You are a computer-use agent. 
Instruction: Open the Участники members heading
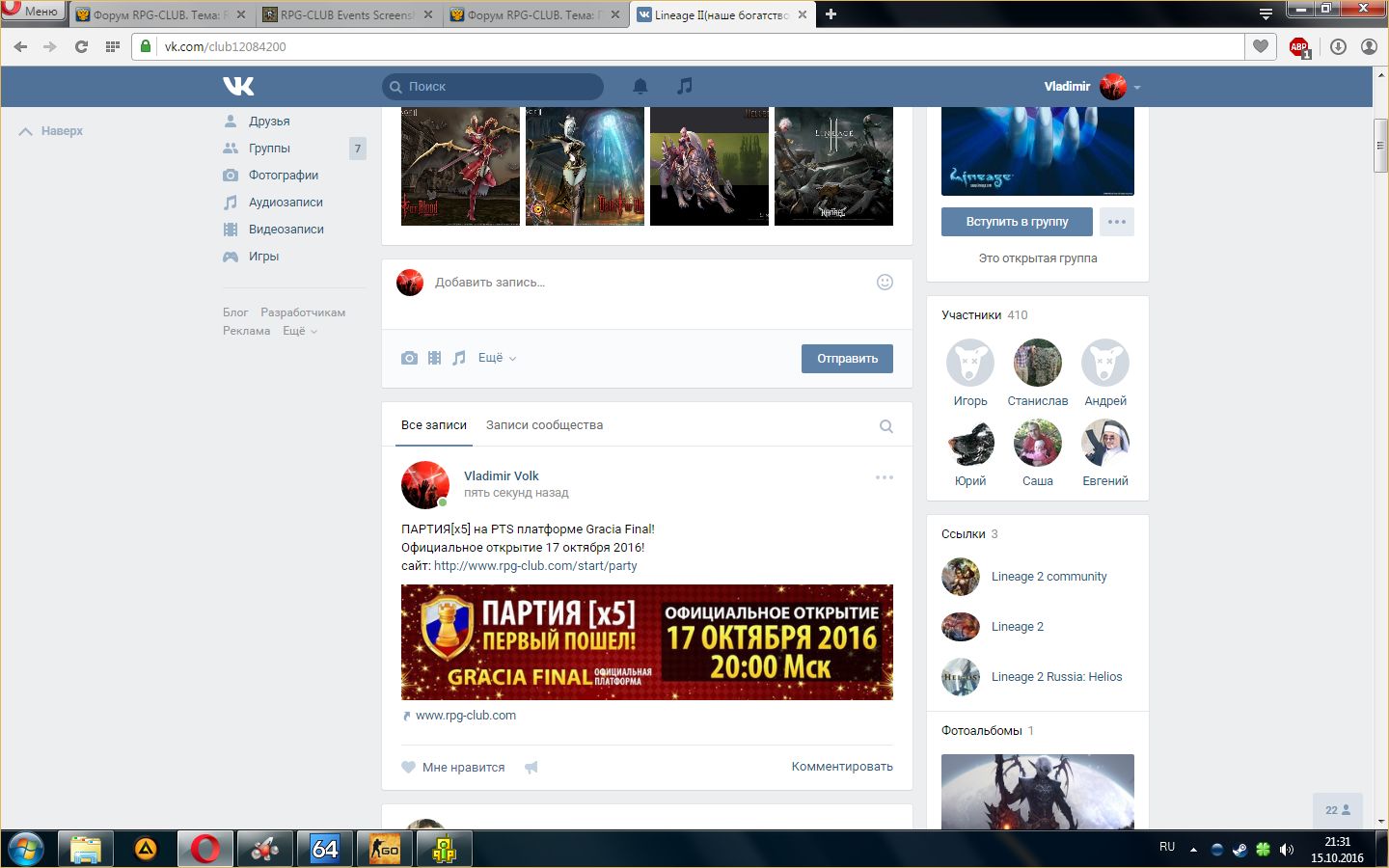(971, 315)
